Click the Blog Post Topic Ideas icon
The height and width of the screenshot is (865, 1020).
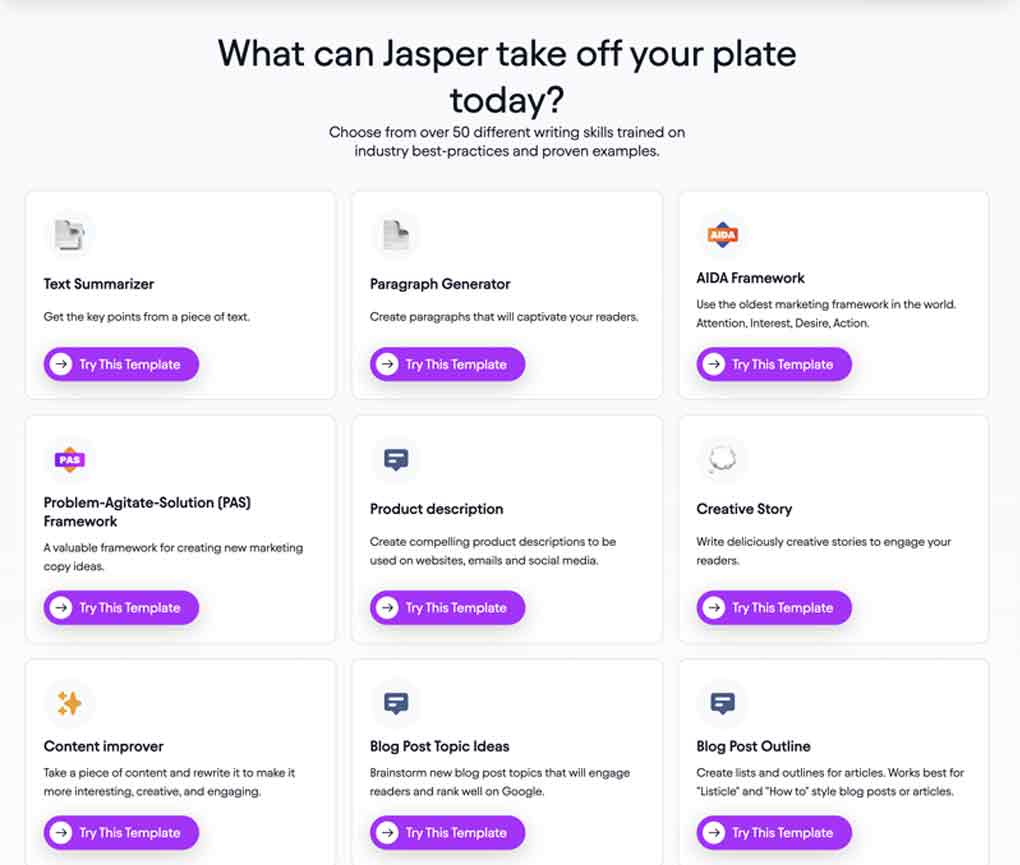point(396,703)
